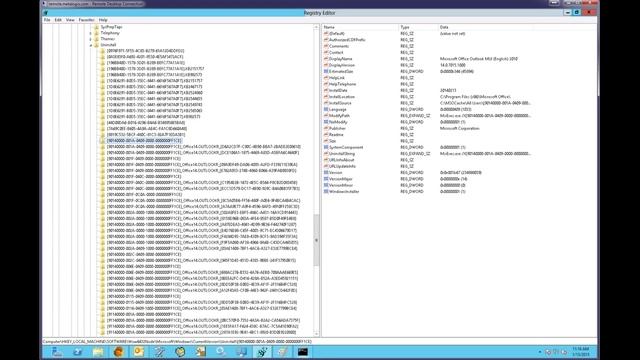Open File Explorer from the taskbar
The image size is (640, 360).
98,352
